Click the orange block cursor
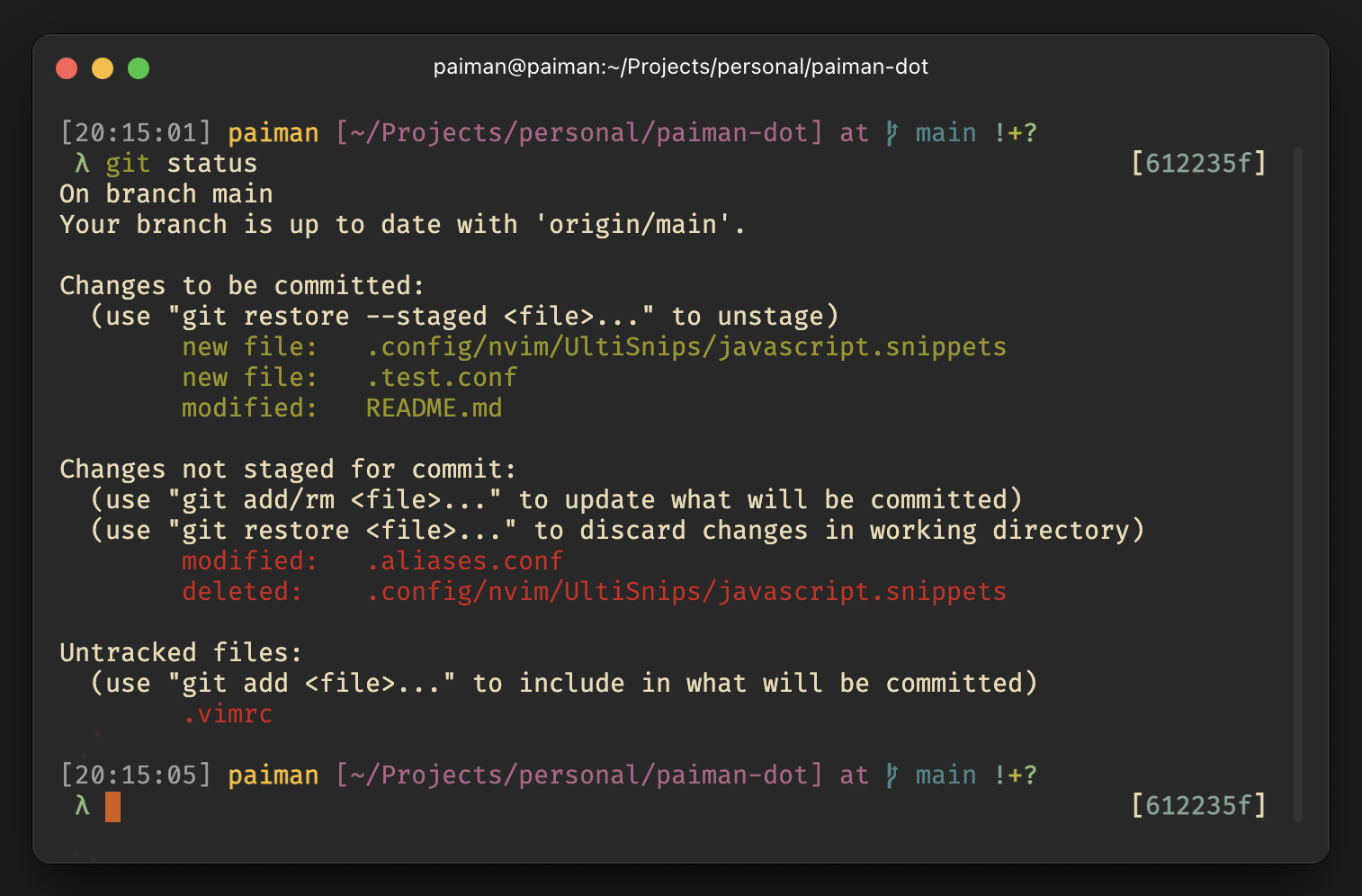 click(x=112, y=807)
